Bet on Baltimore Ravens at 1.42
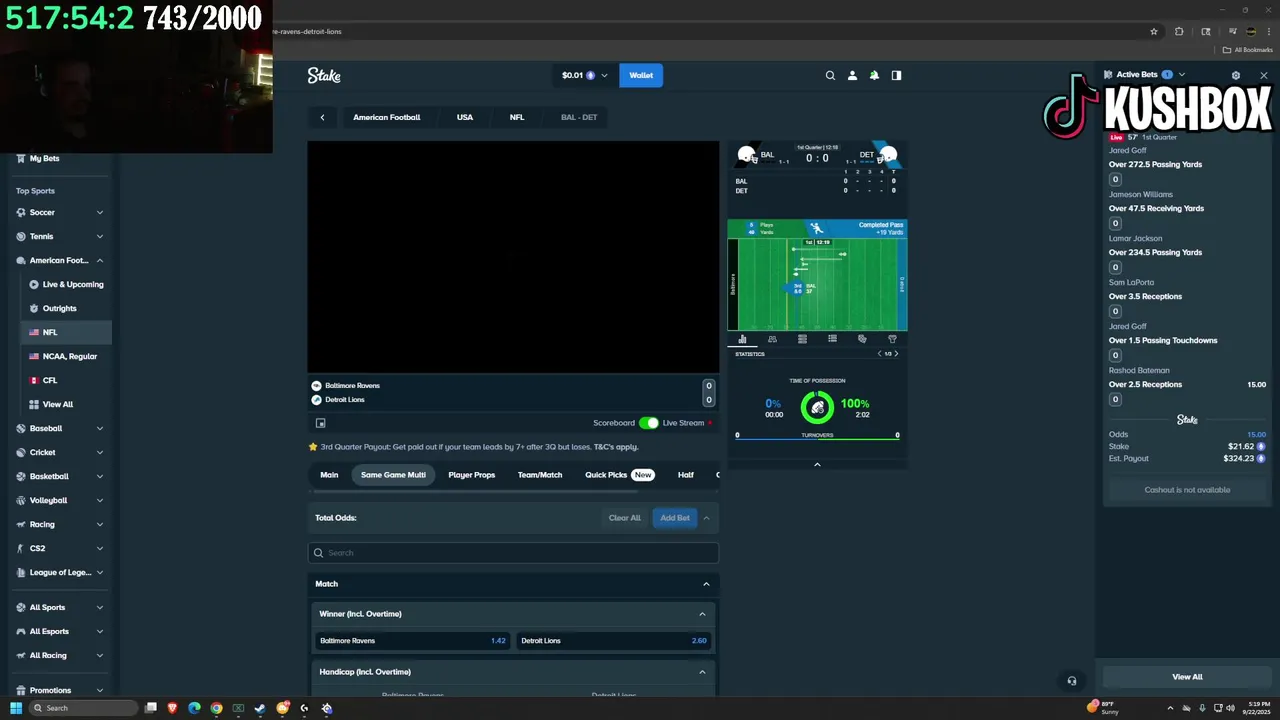Screen dimensions: 1280x720 (x=412, y=641)
